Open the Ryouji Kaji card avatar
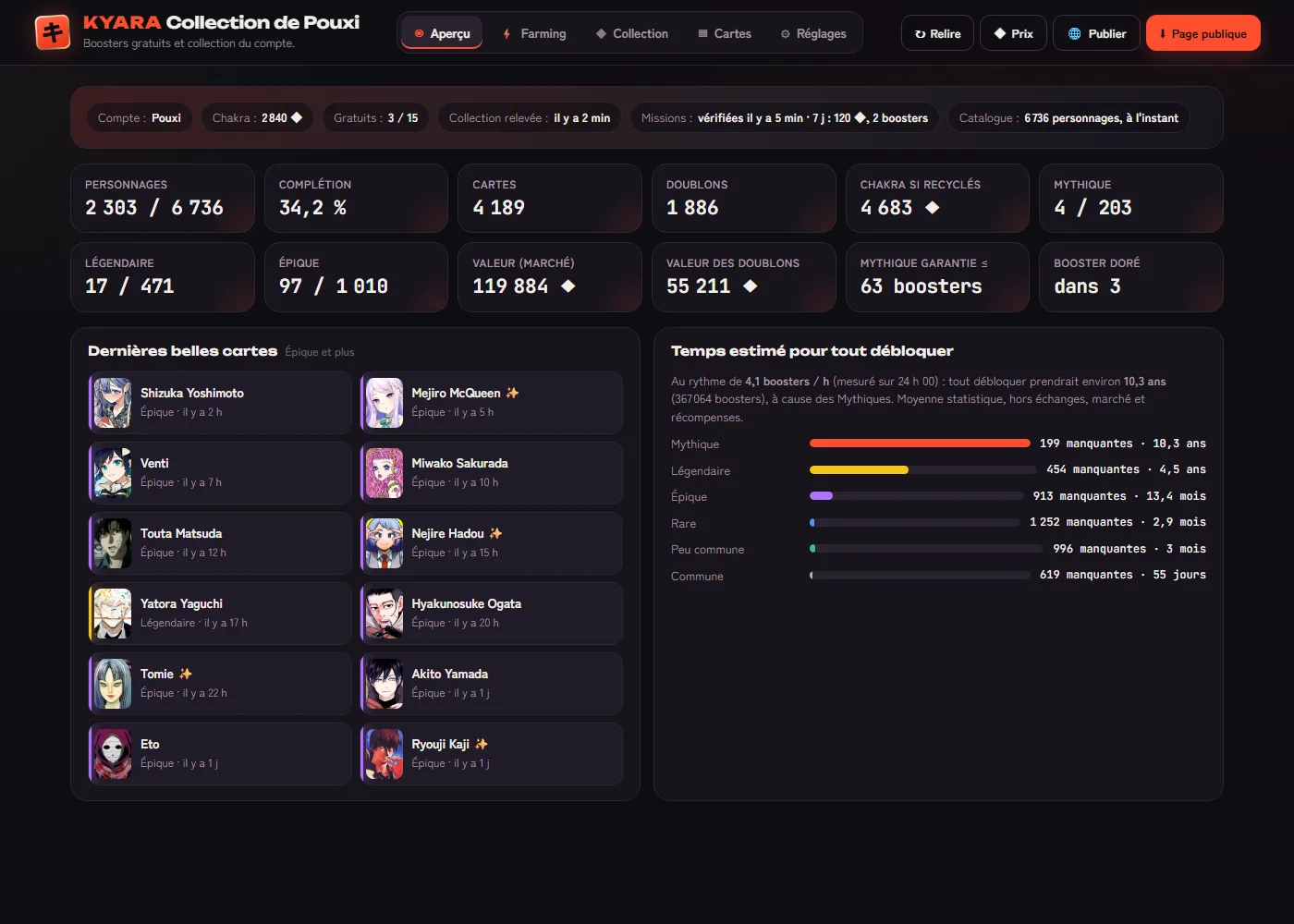 [385, 754]
